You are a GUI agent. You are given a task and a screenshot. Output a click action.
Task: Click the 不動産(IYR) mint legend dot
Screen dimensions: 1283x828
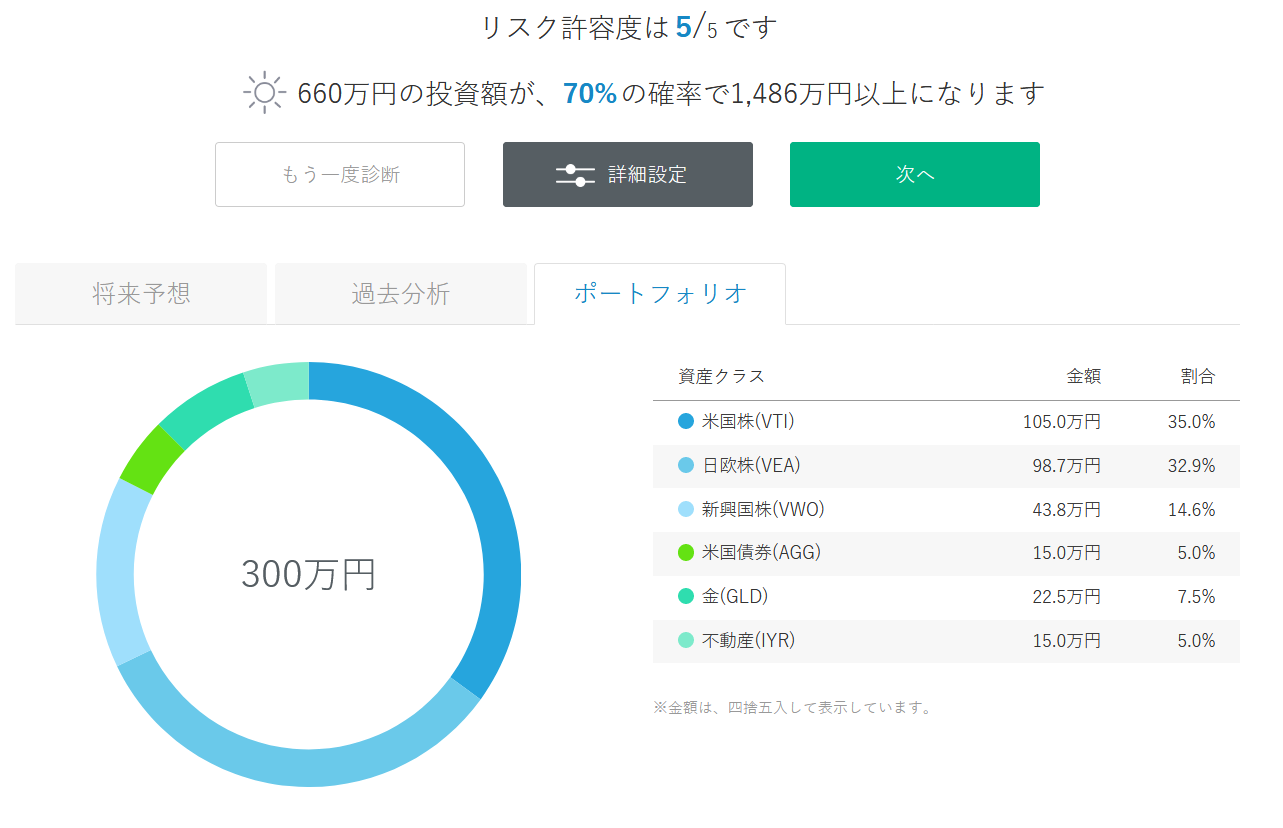pos(685,641)
